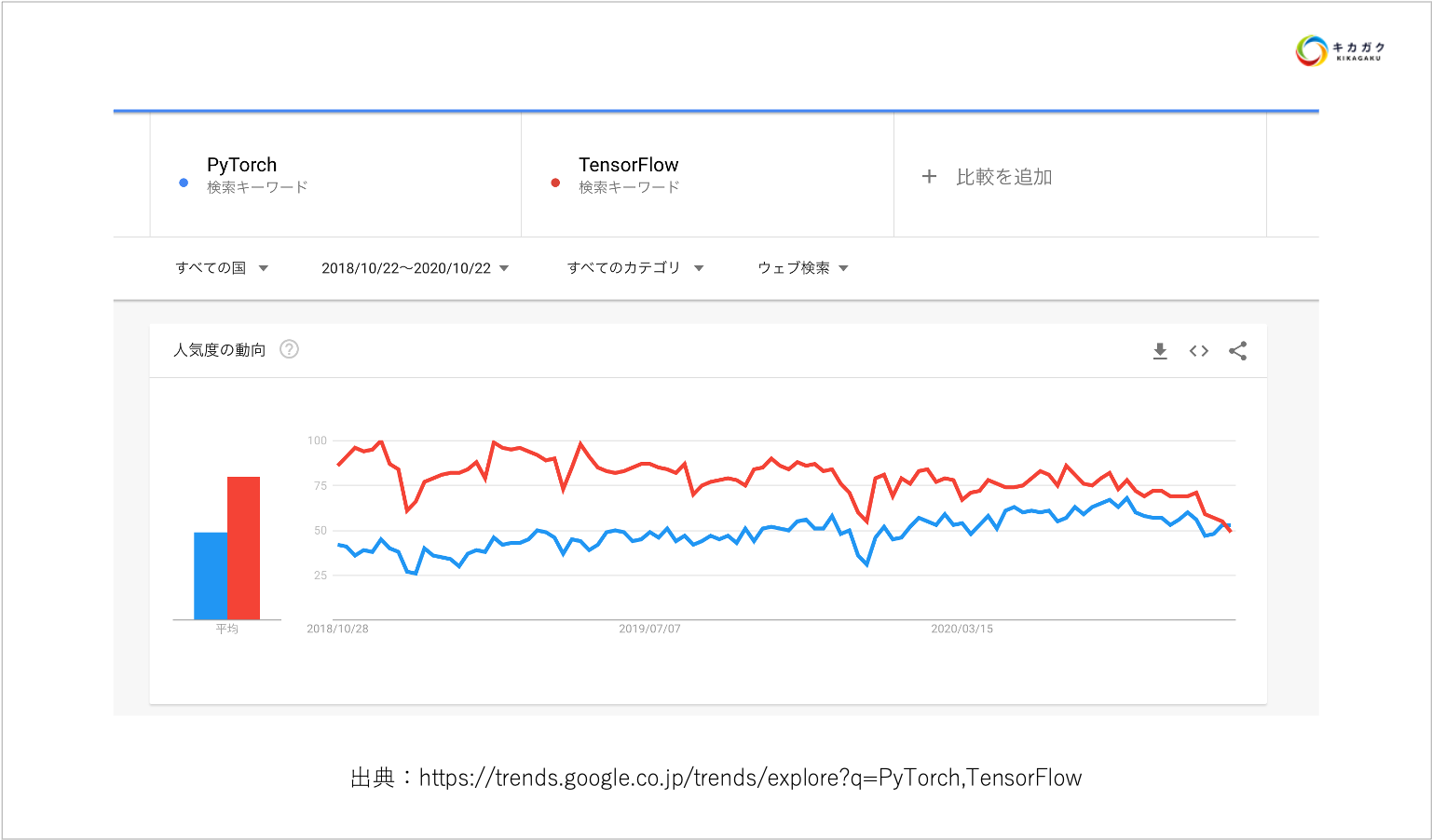
Task: Click the download chart data icon
Action: pos(1160,351)
